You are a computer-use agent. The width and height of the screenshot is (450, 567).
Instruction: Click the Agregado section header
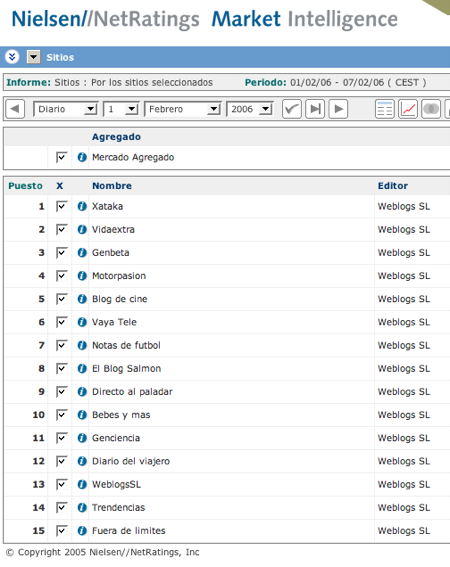tap(116, 137)
